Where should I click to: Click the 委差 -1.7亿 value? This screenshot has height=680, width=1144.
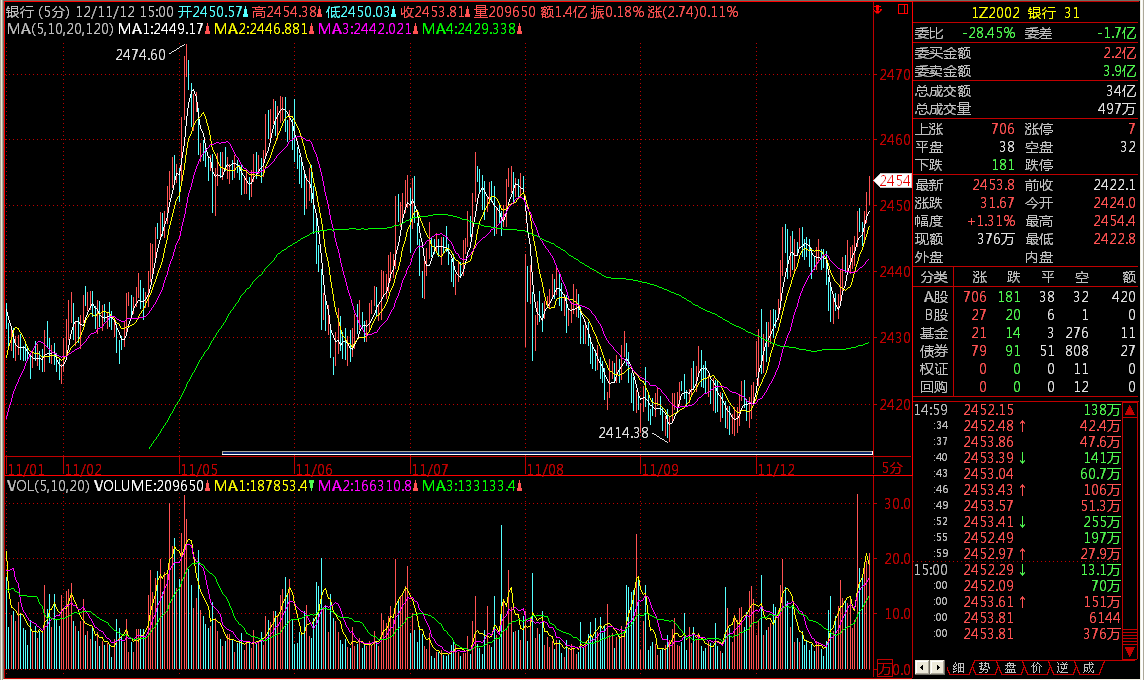click(x=1116, y=33)
